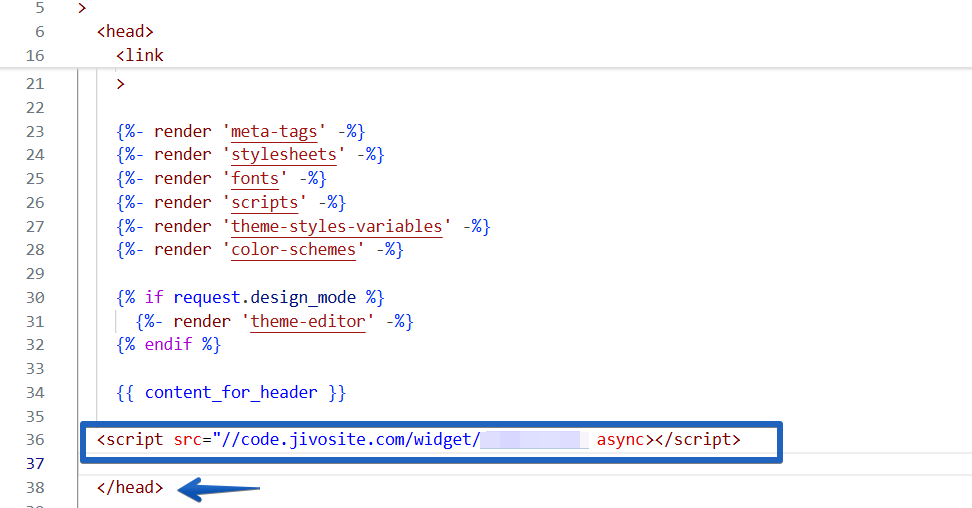Click the blue arrow pointing to the head tag
Viewport: 972px width, 508px height.
click(219, 489)
